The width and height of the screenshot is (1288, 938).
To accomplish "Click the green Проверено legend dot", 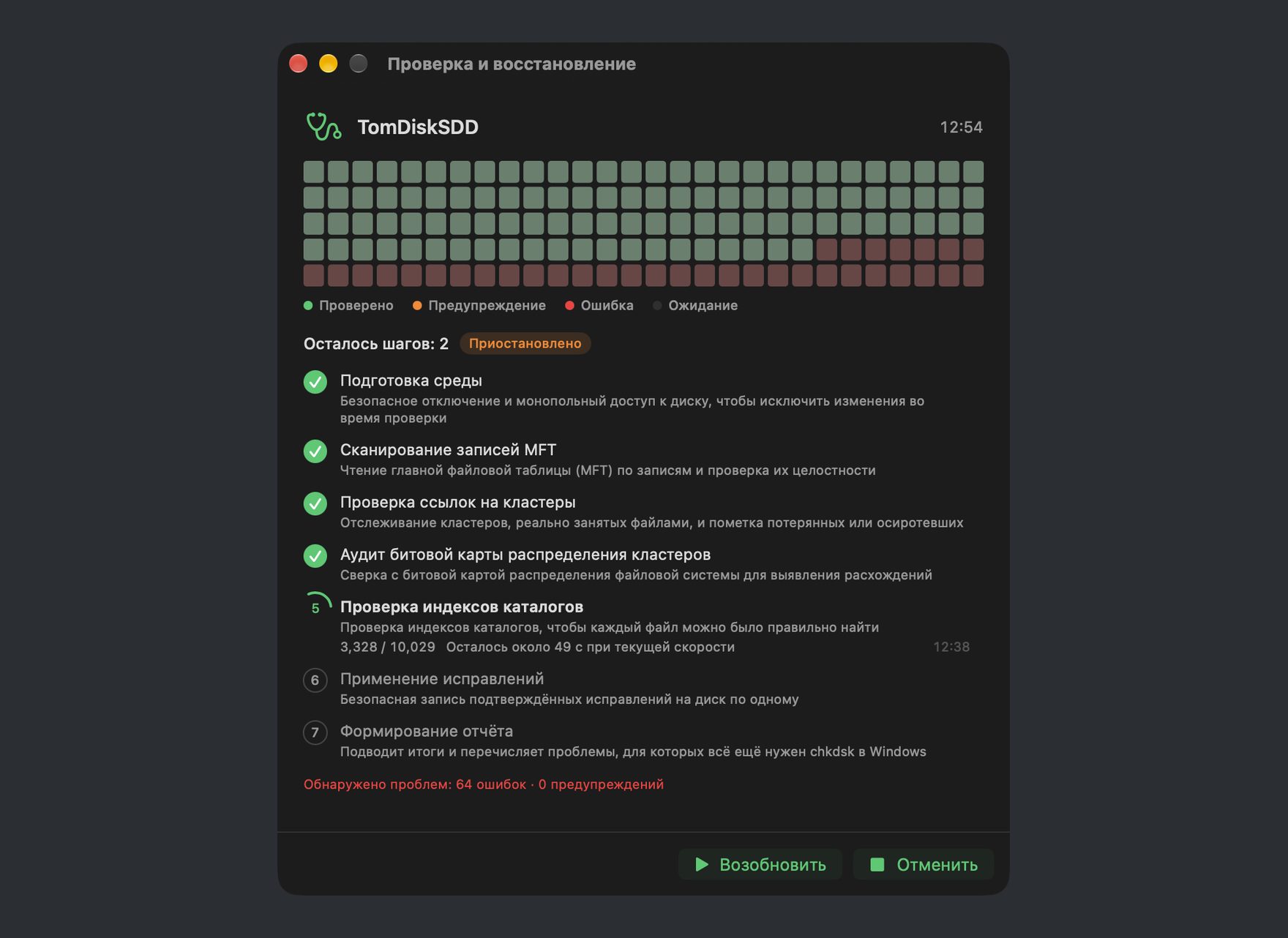I will click(x=308, y=306).
